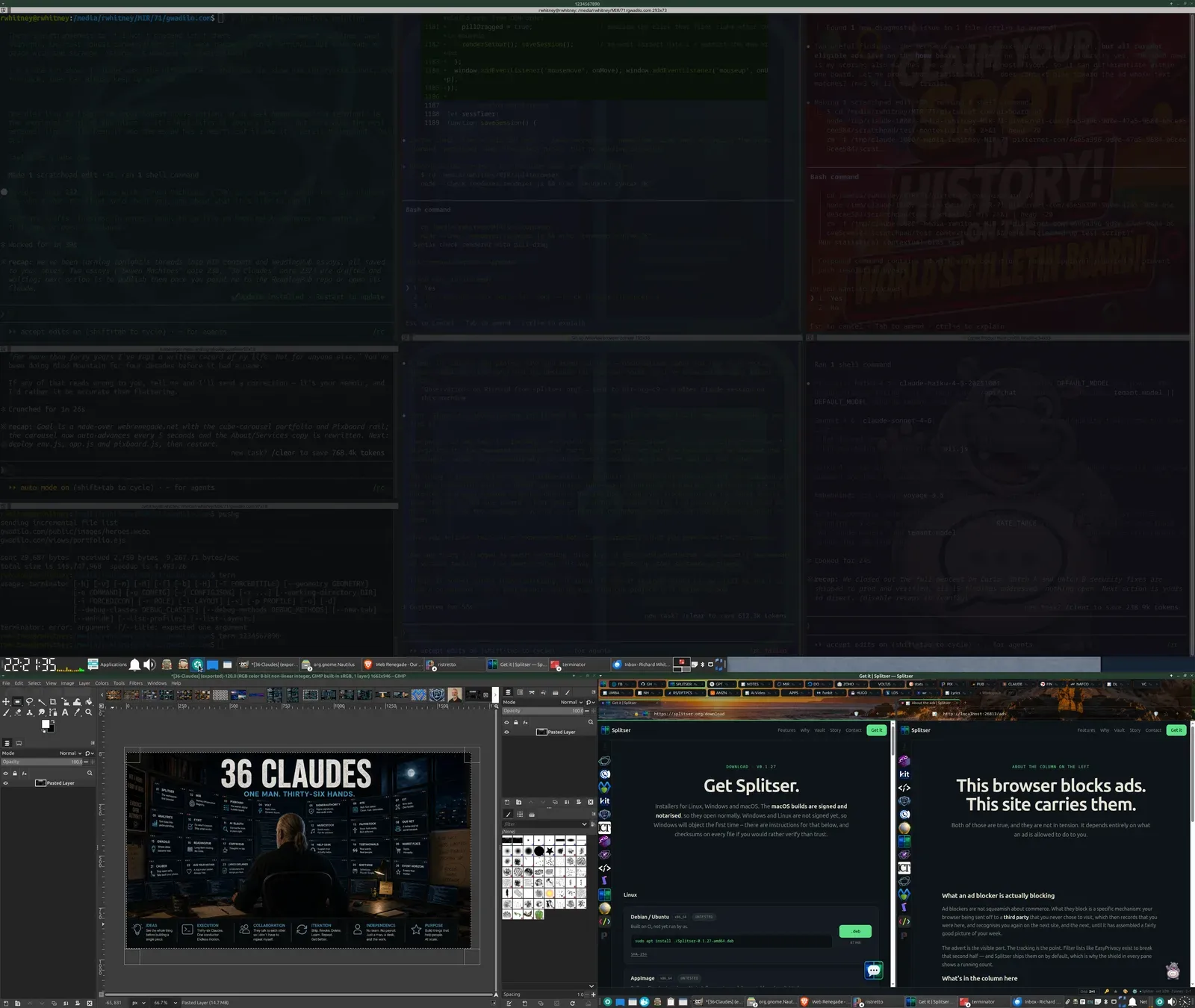1195x1008 pixels.
Task: Click the foreground color swatch in GIMP toolbox
Action: pyautogui.click(x=45, y=724)
